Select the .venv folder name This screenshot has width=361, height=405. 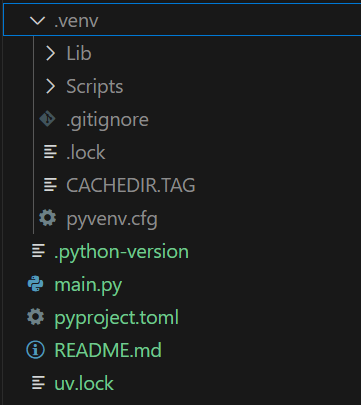(76, 21)
